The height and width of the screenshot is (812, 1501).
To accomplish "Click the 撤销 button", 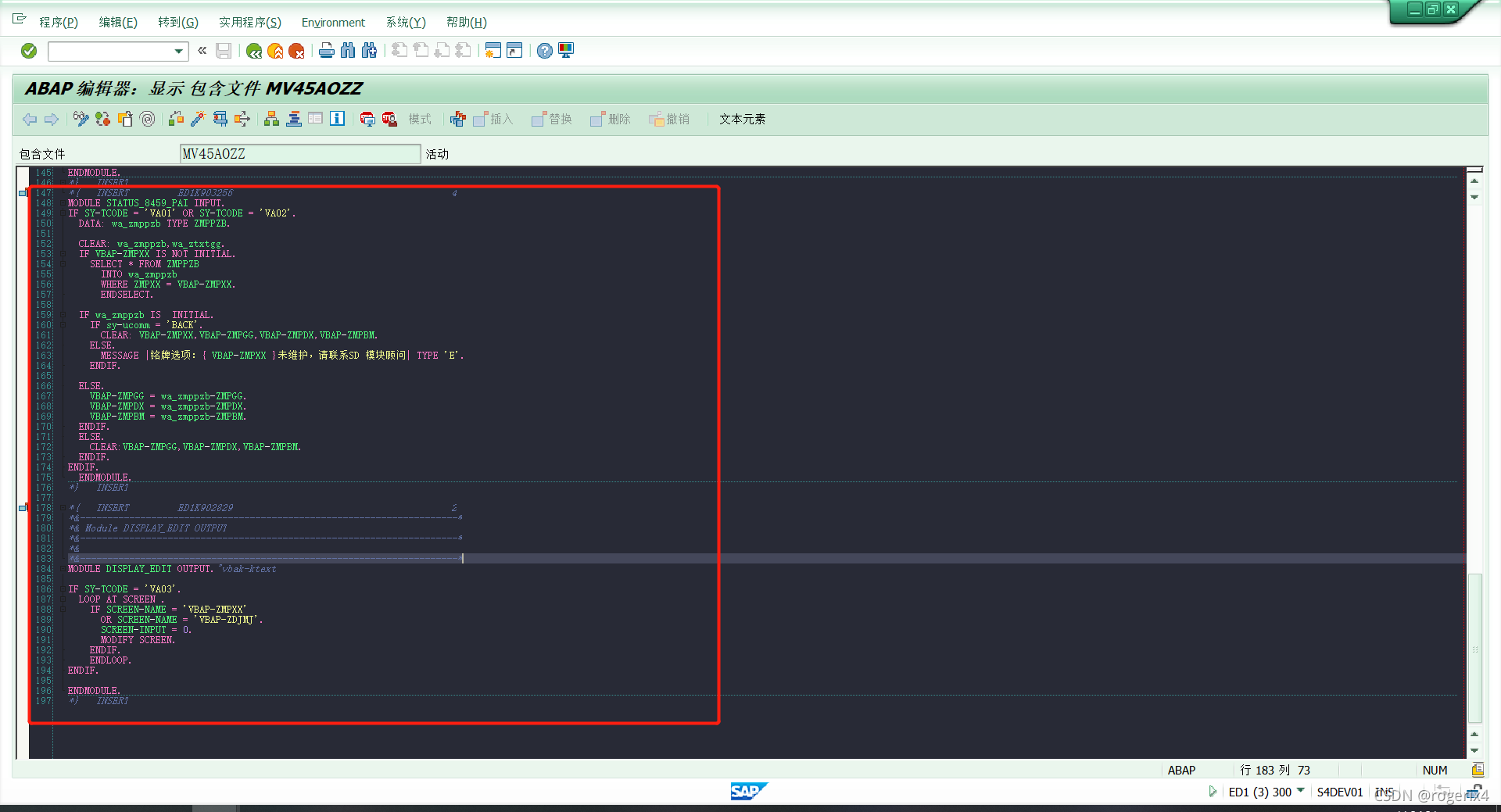I will click(669, 119).
